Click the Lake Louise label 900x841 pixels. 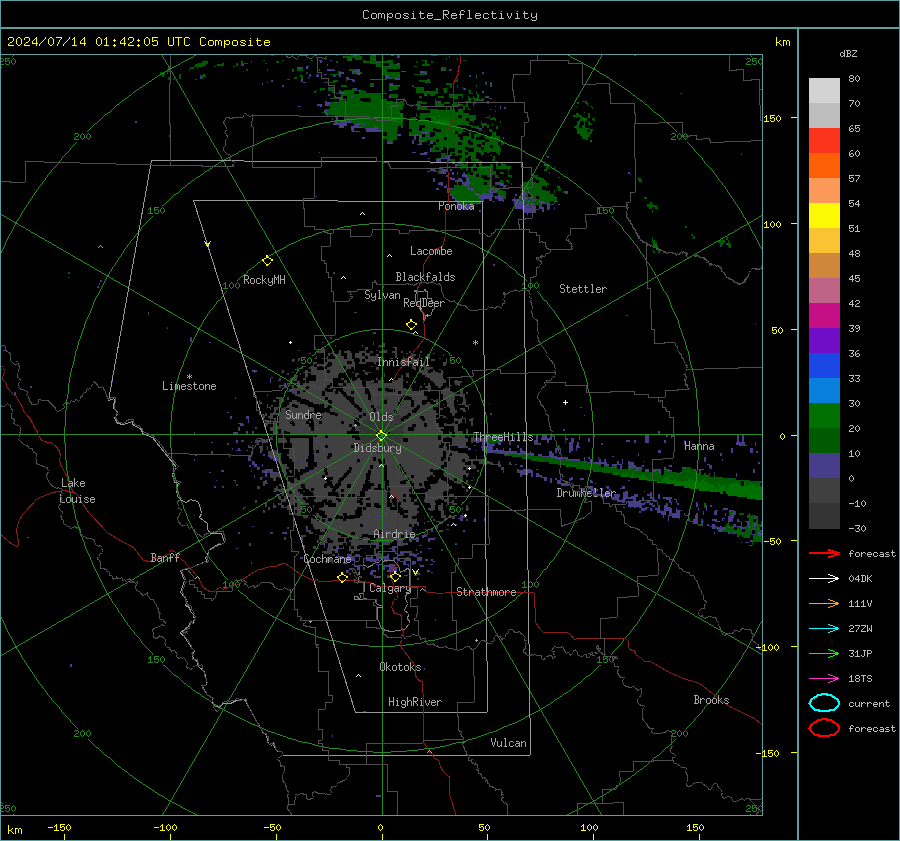(x=77, y=491)
